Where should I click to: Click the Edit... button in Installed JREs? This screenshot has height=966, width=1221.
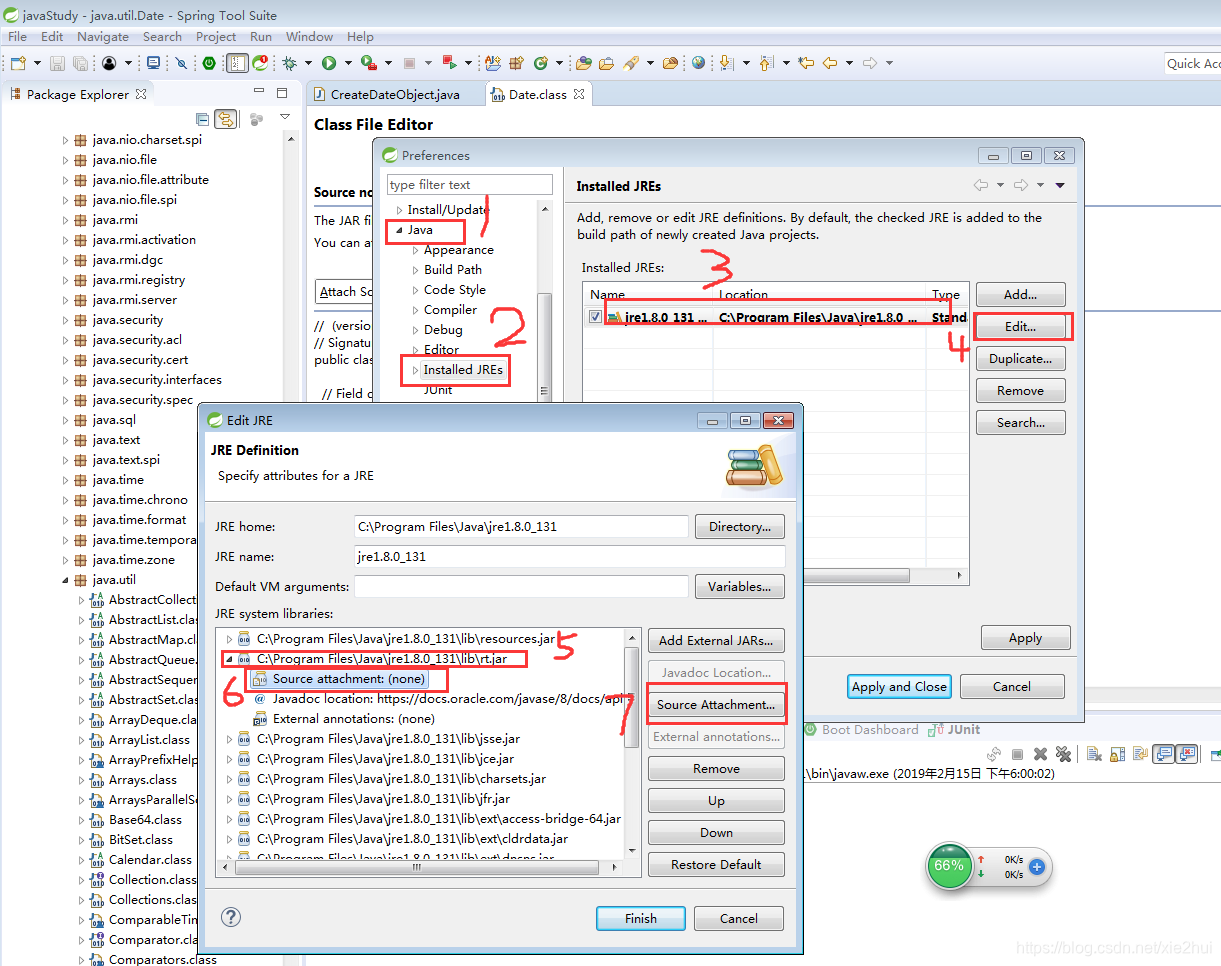pyautogui.click(x=1021, y=327)
